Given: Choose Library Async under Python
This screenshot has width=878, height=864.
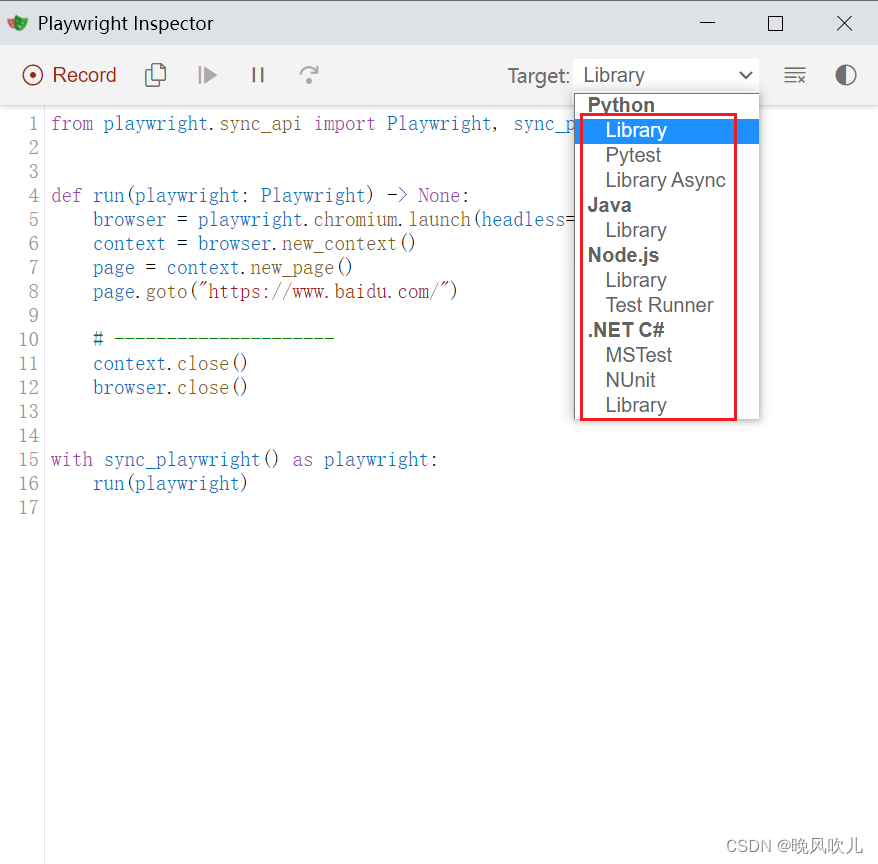Looking at the screenshot, I should (667, 180).
